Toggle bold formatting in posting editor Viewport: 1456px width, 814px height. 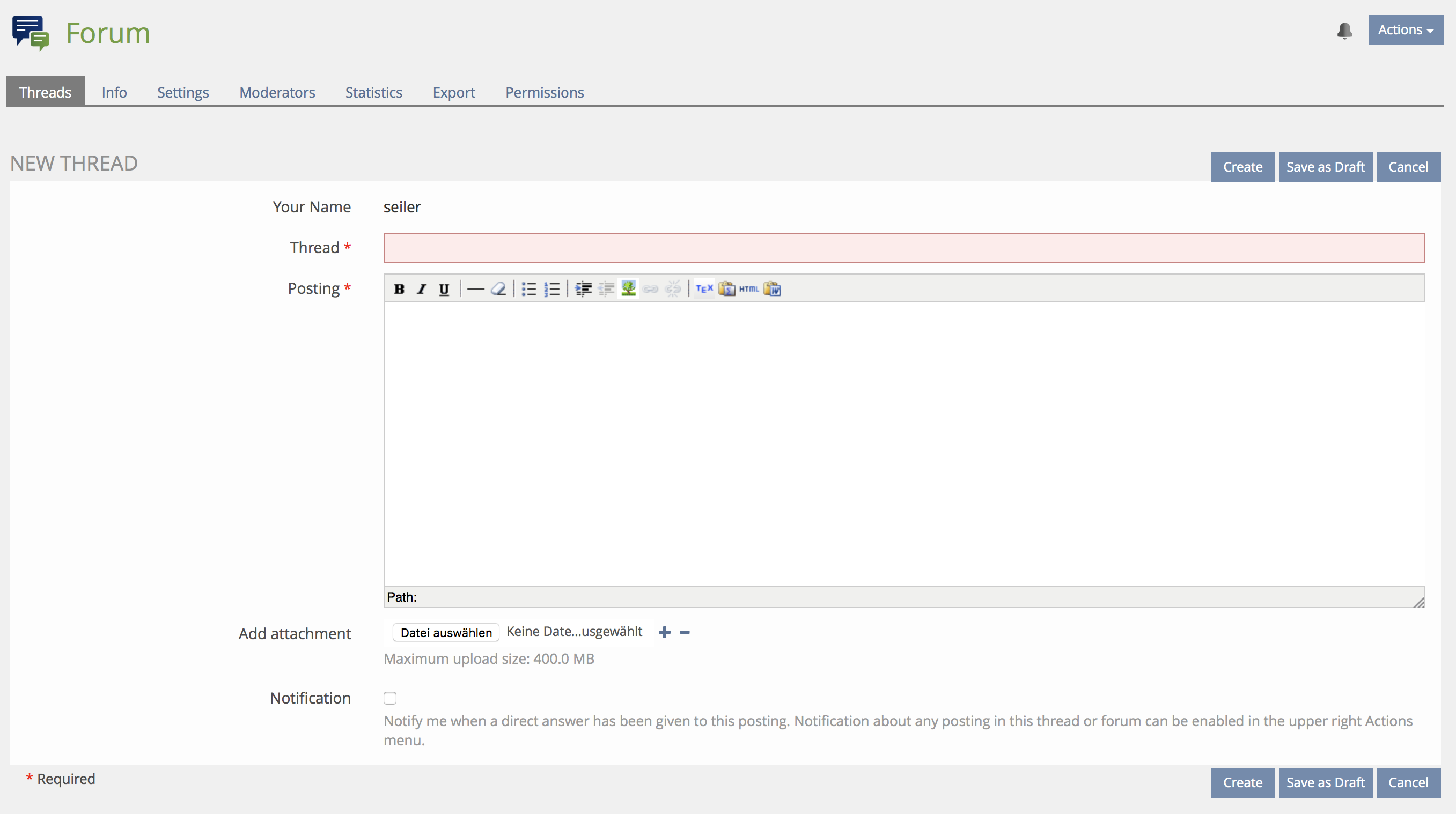click(x=399, y=289)
